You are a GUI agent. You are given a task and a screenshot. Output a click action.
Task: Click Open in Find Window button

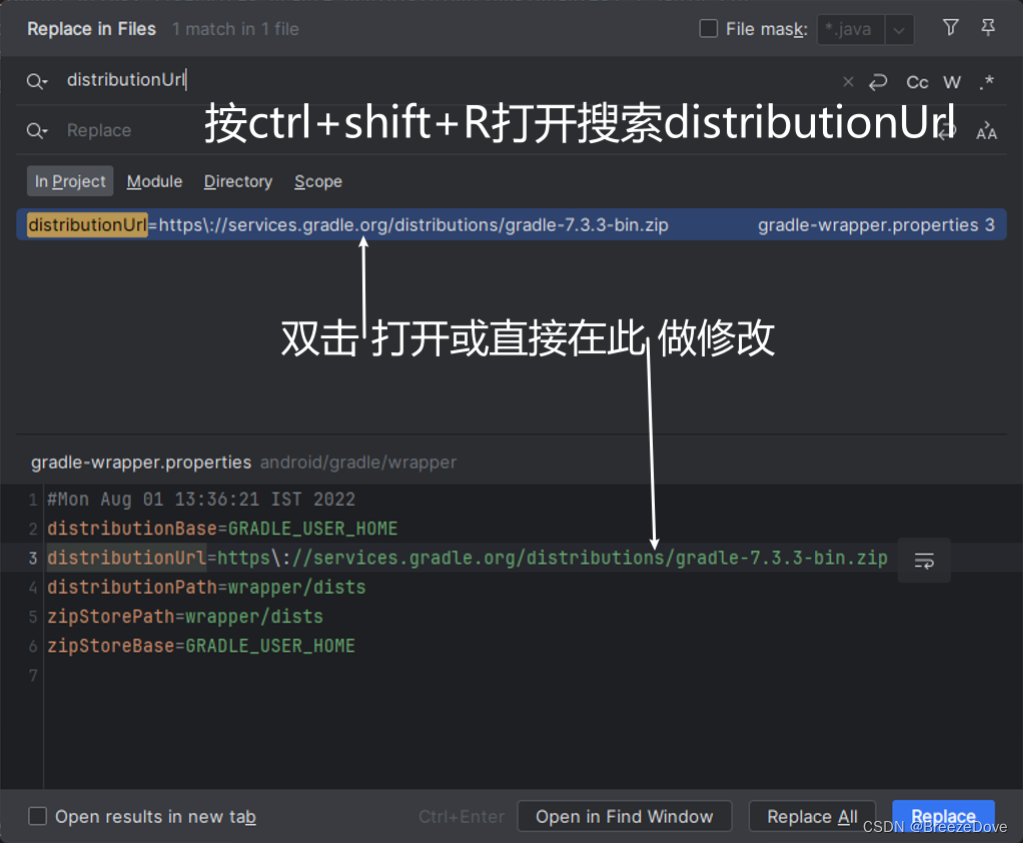click(x=624, y=816)
